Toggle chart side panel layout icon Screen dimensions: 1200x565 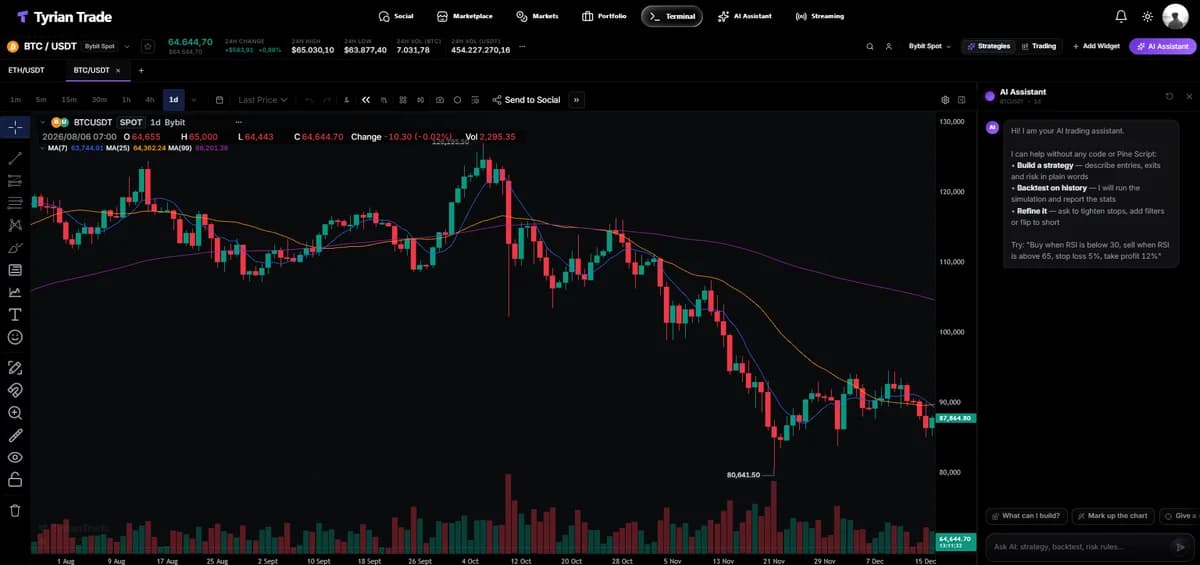tap(962, 100)
